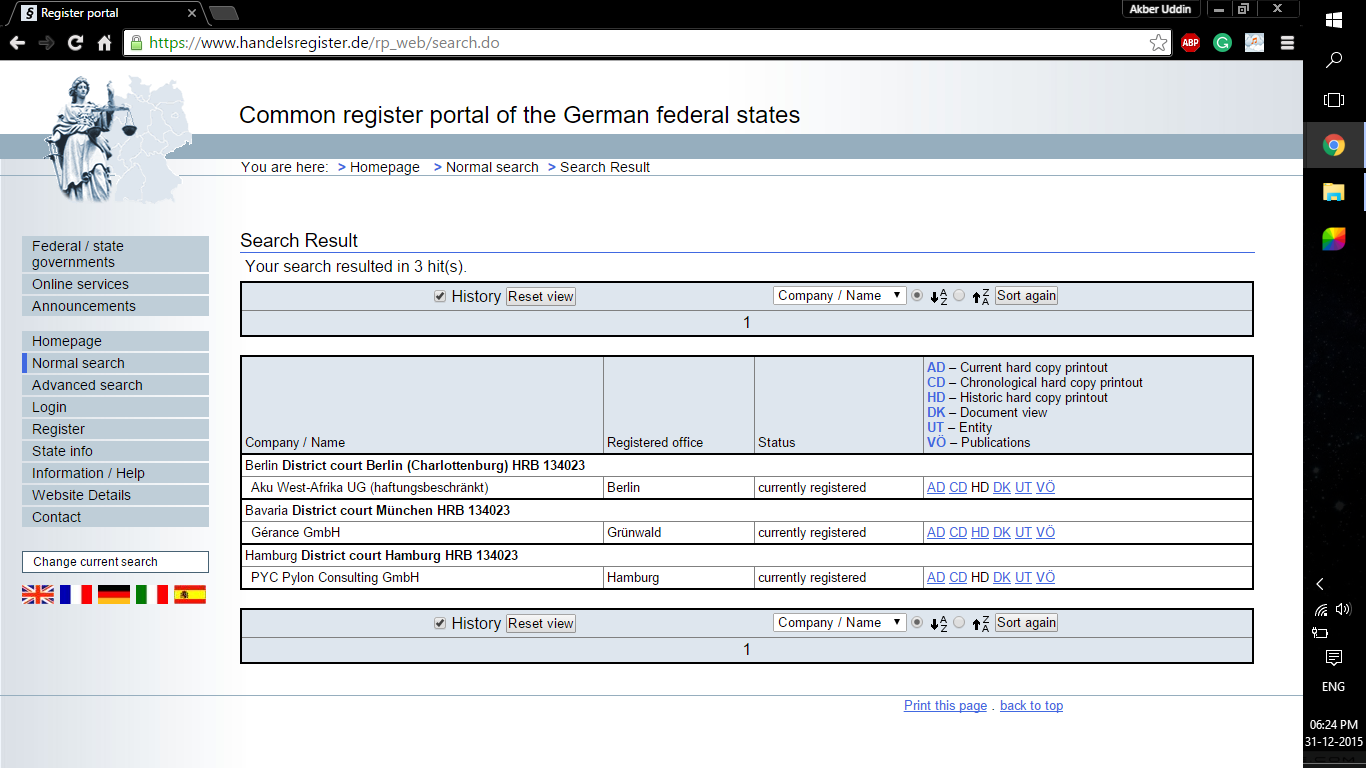Open the Windows Start menu
Viewport: 1366px width, 768px height.
click(x=1334, y=20)
